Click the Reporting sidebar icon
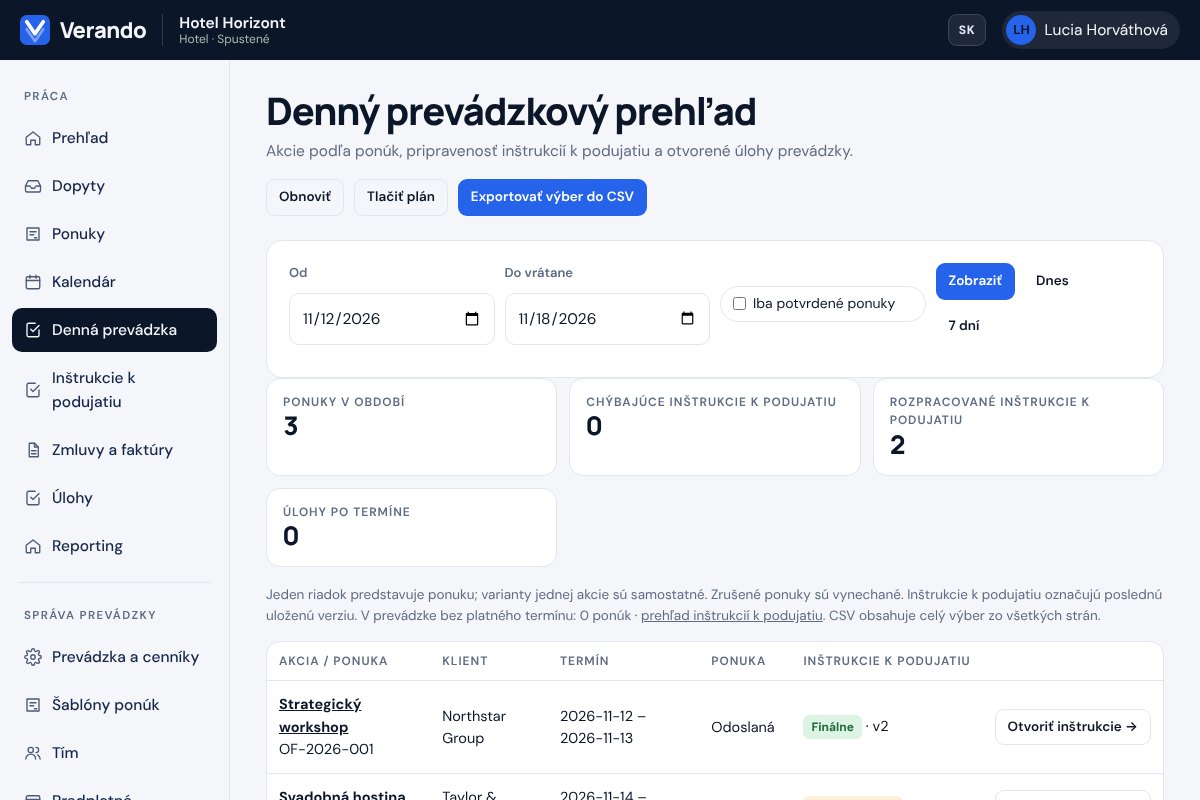The height and width of the screenshot is (800, 1200). point(33,546)
